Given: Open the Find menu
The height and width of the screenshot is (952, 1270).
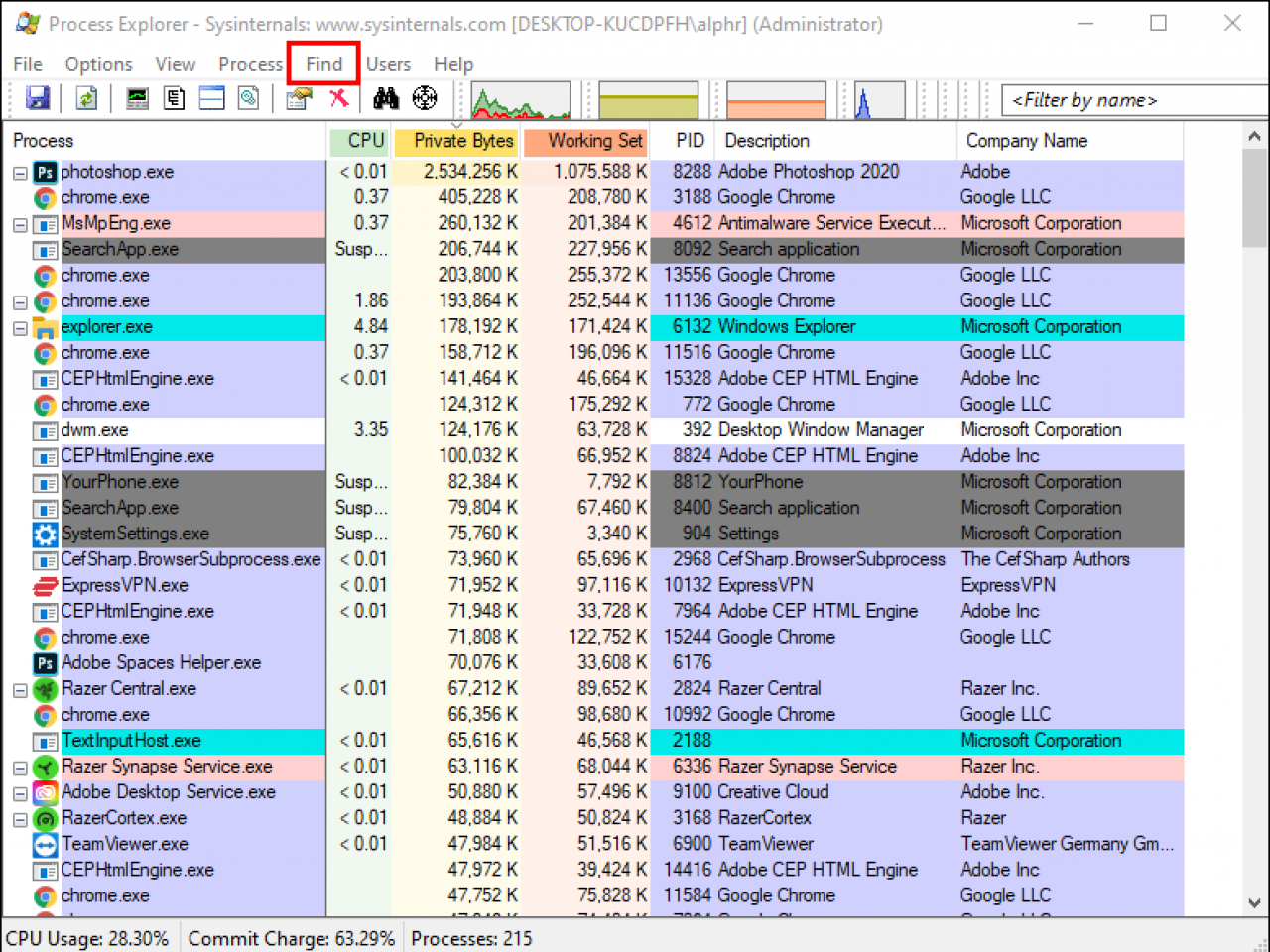Looking at the screenshot, I should (x=323, y=64).
